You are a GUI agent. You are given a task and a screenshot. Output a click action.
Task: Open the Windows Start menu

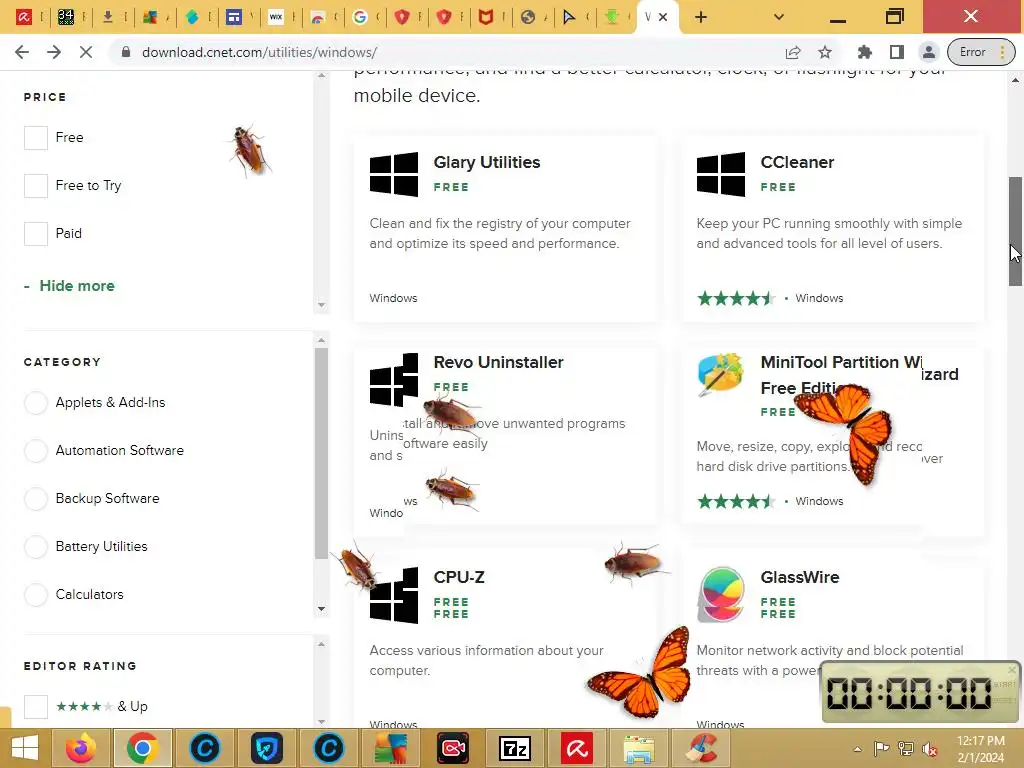click(25, 748)
